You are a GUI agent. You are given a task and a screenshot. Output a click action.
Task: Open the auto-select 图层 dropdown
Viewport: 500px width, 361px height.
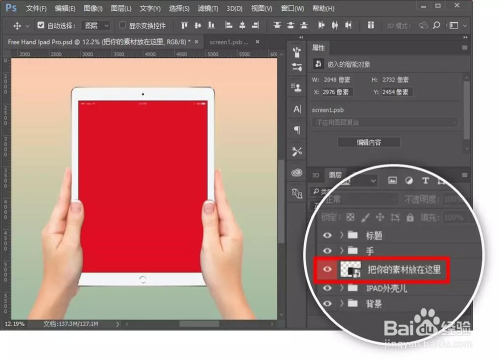(96, 26)
